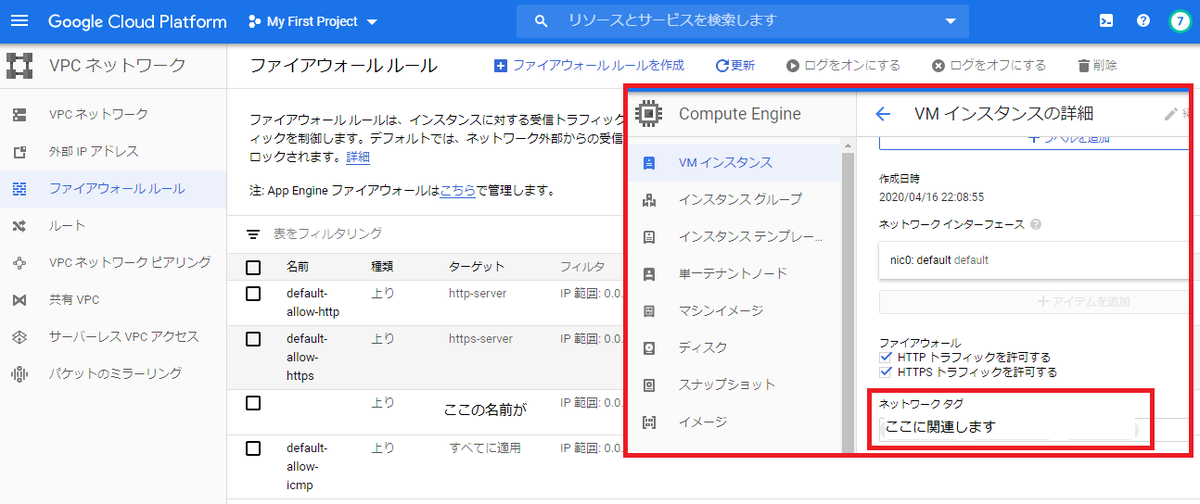Screen dimensions: 1200x504
Task: Toggle HTTPS トラフィックを許可する checkbox
Action: tap(886, 372)
